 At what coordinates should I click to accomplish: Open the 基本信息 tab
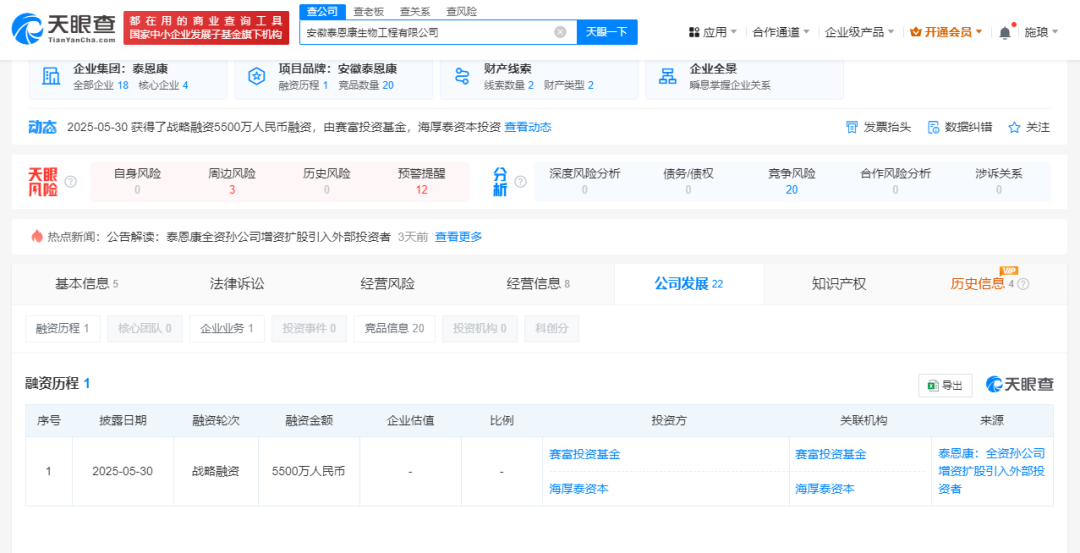[87, 284]
